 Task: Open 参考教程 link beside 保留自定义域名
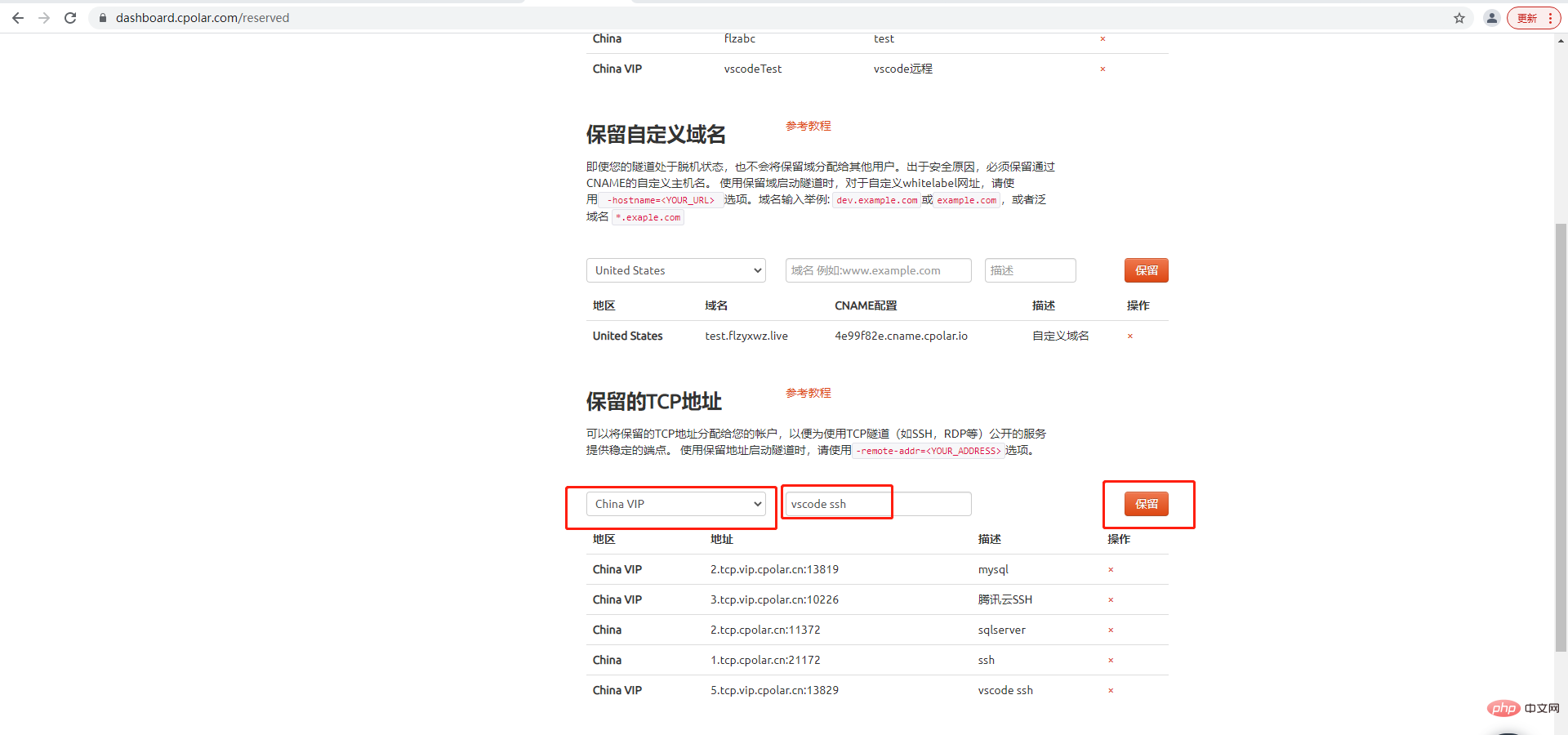808,126
